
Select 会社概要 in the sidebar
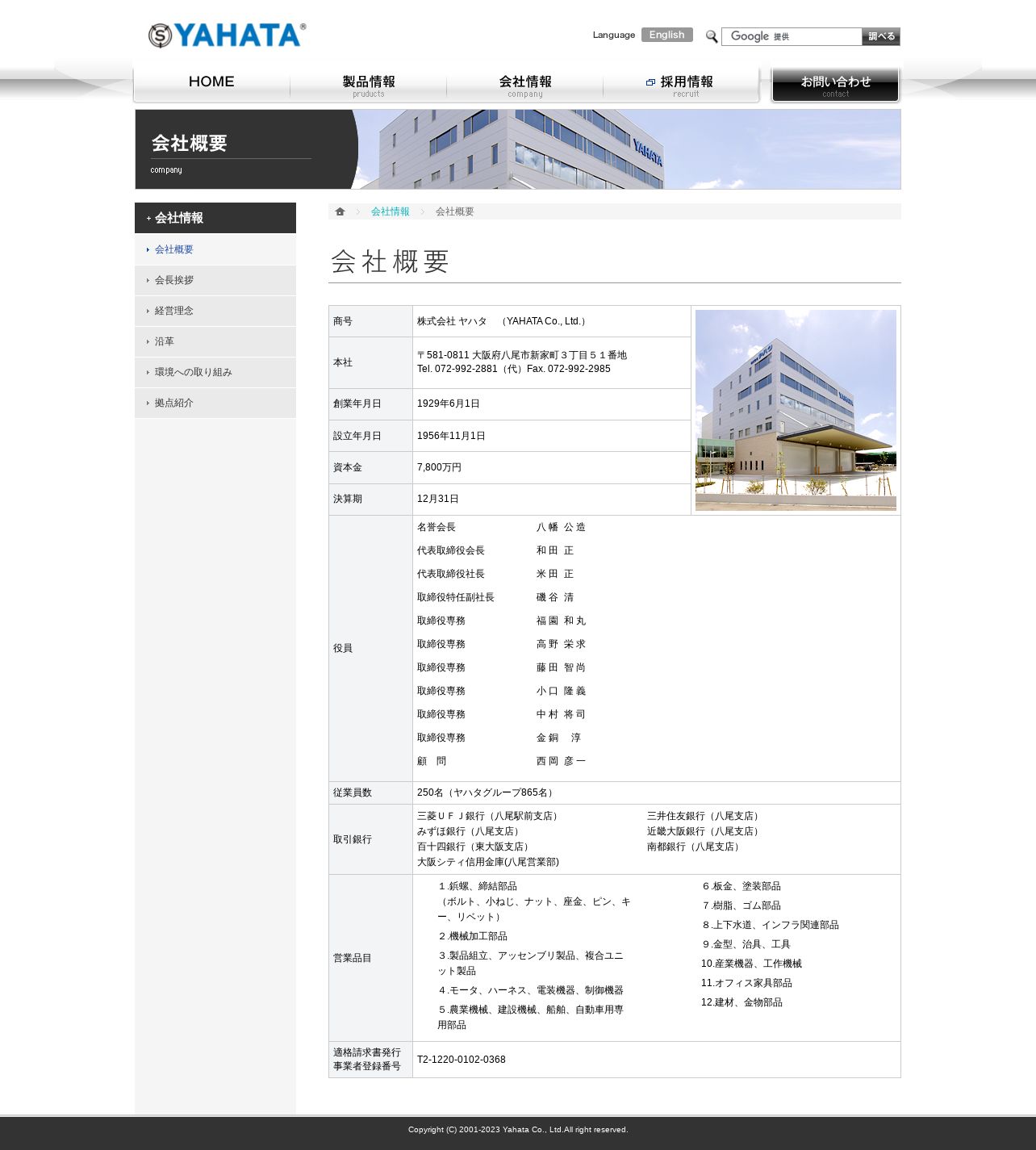pos(215,249)
